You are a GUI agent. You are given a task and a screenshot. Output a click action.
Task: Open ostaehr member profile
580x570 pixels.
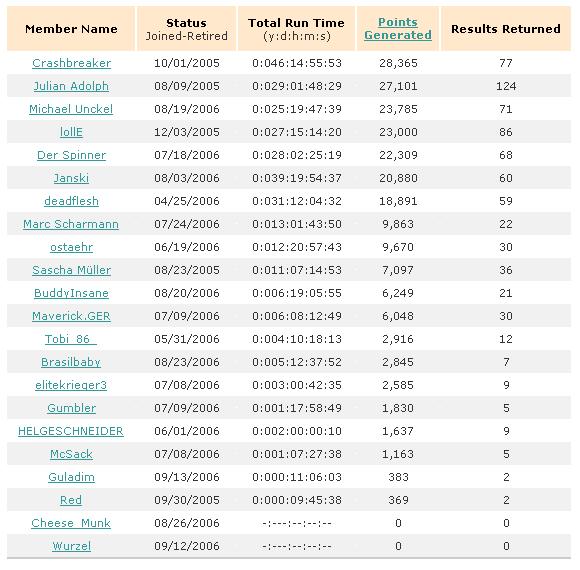71,247
